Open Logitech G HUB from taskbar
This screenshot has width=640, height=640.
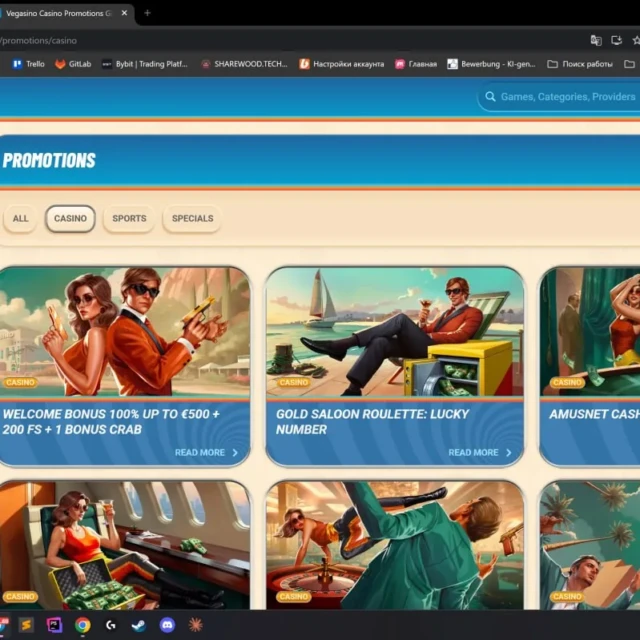coord(111,625)
